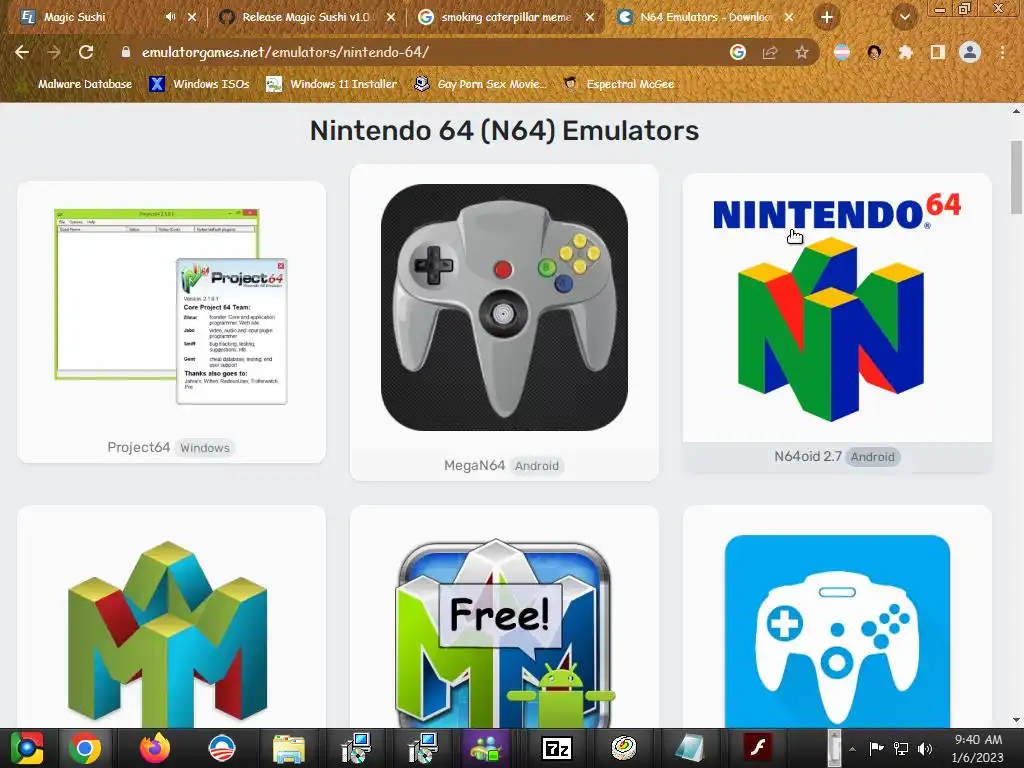Open the Obama logo app on taskbar

pyautogui.click(x=221, y=748)
